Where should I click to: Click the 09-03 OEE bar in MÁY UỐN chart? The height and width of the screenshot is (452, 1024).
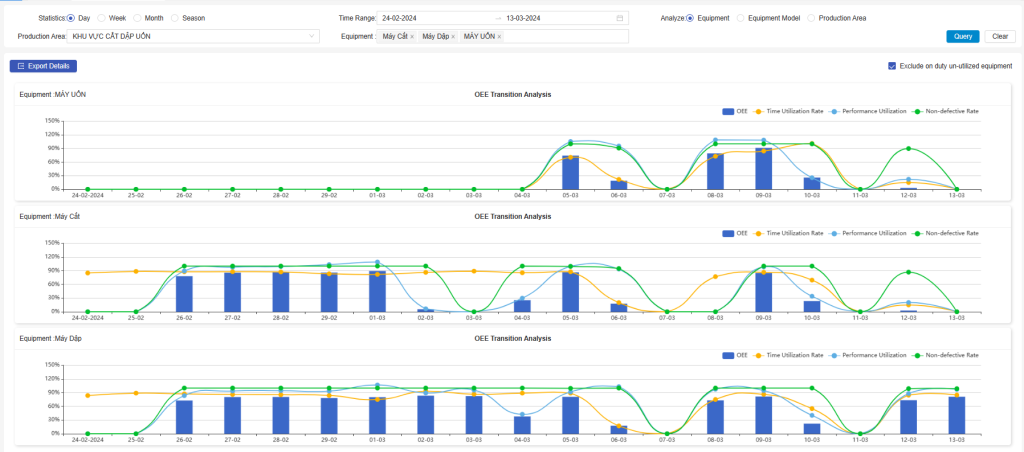coord(763,169)
